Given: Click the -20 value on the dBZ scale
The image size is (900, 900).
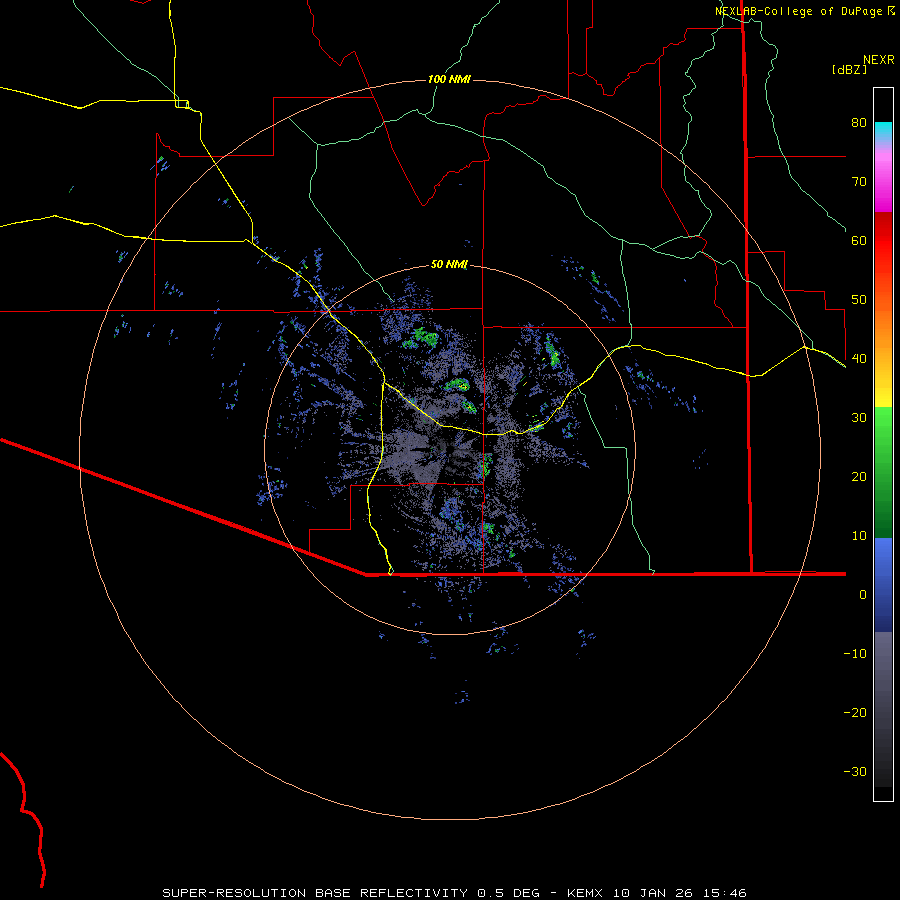Looking at the screenshot, I should [x=855, y=712].
